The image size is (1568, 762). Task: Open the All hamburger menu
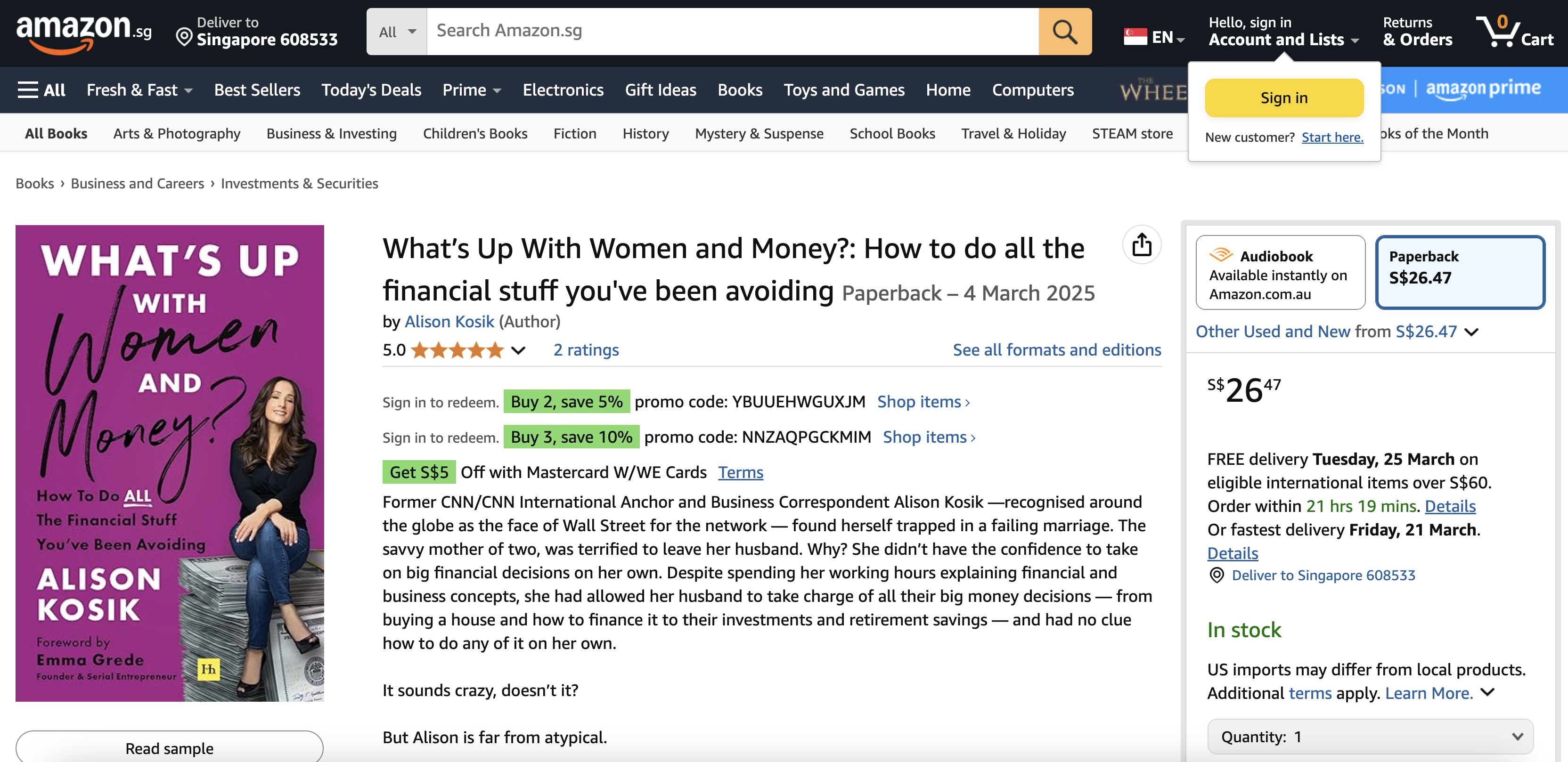coord(41,89)
